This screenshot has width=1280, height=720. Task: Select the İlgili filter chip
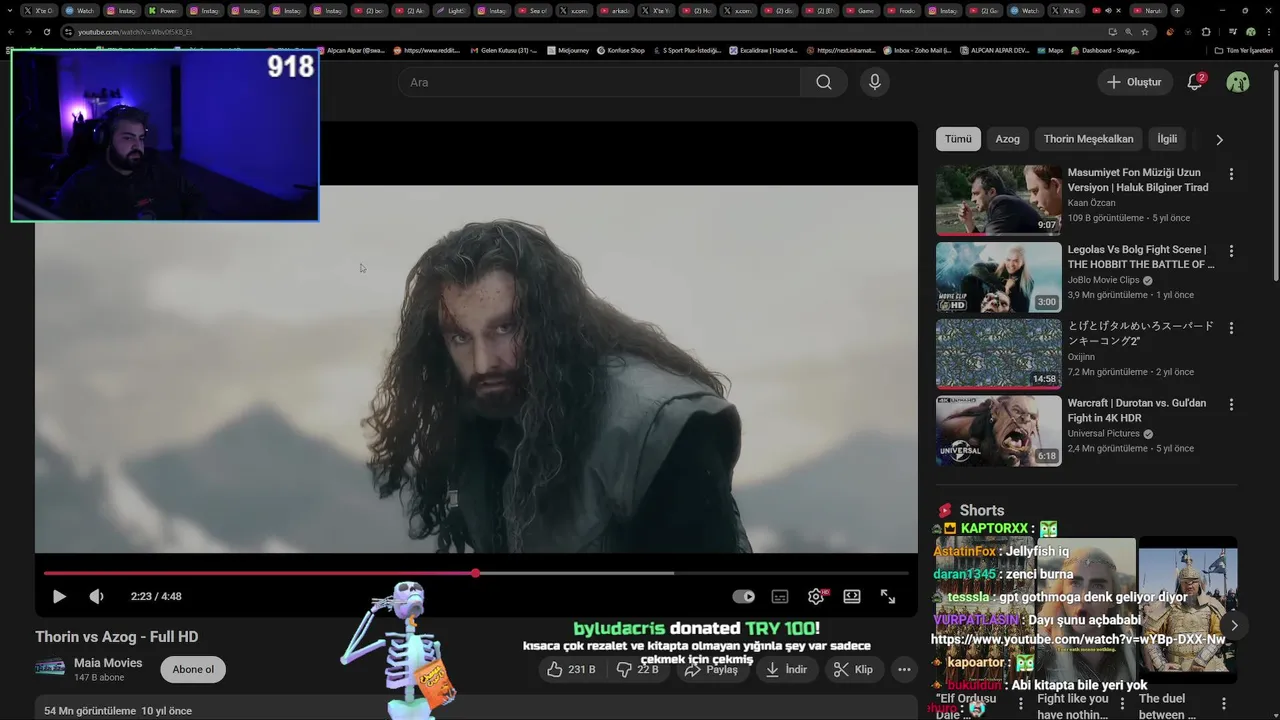tap(1167, 139)
